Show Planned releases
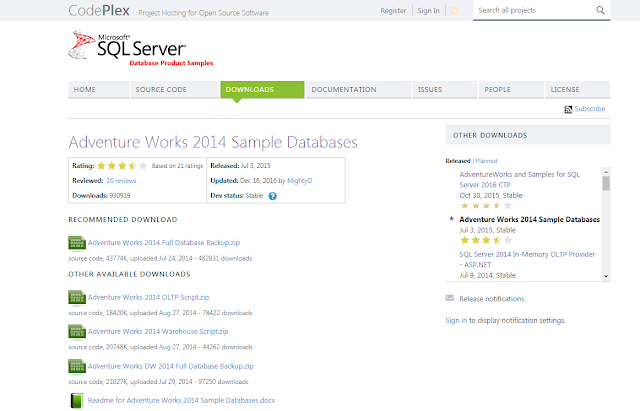Image resolution: width=640 pixels, height=411 pixels. [486, 161]
